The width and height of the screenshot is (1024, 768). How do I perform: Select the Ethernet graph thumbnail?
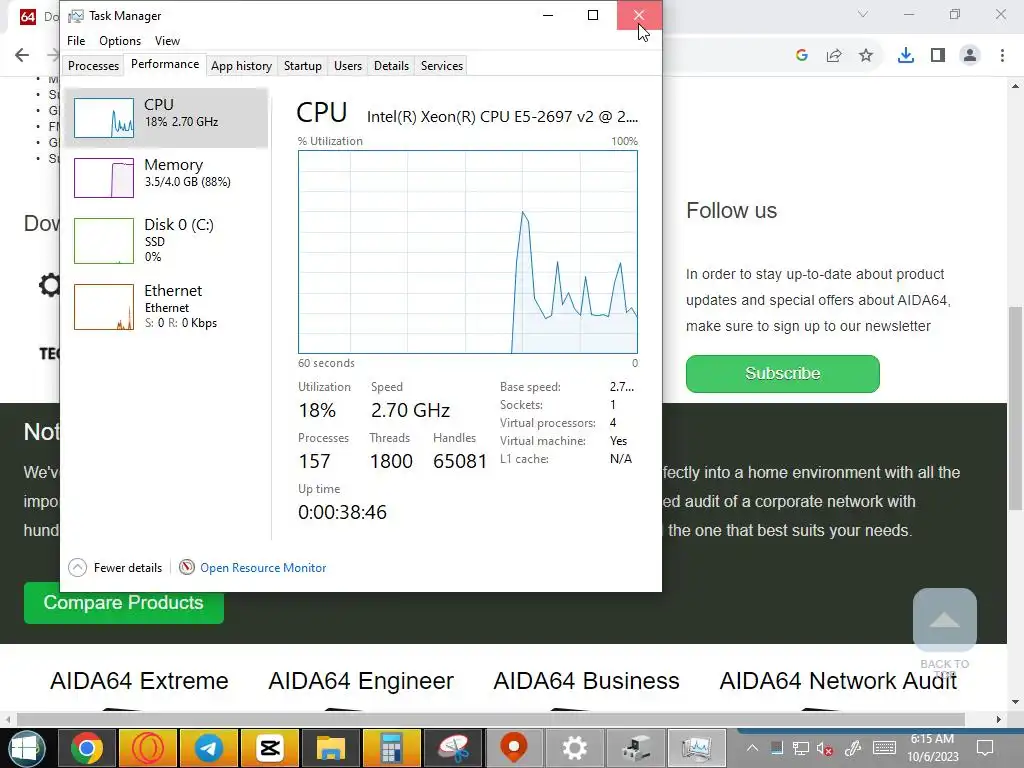(x=104, y=307)
